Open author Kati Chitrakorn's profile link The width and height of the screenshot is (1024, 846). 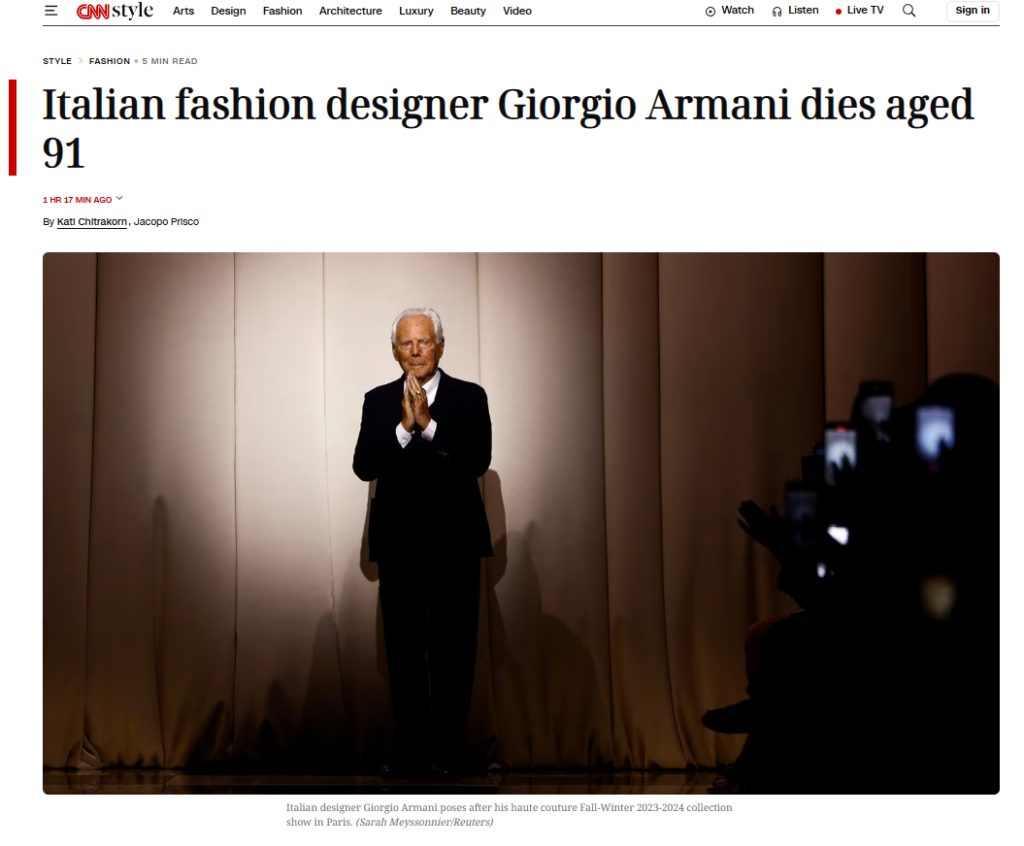click(92, 222)
